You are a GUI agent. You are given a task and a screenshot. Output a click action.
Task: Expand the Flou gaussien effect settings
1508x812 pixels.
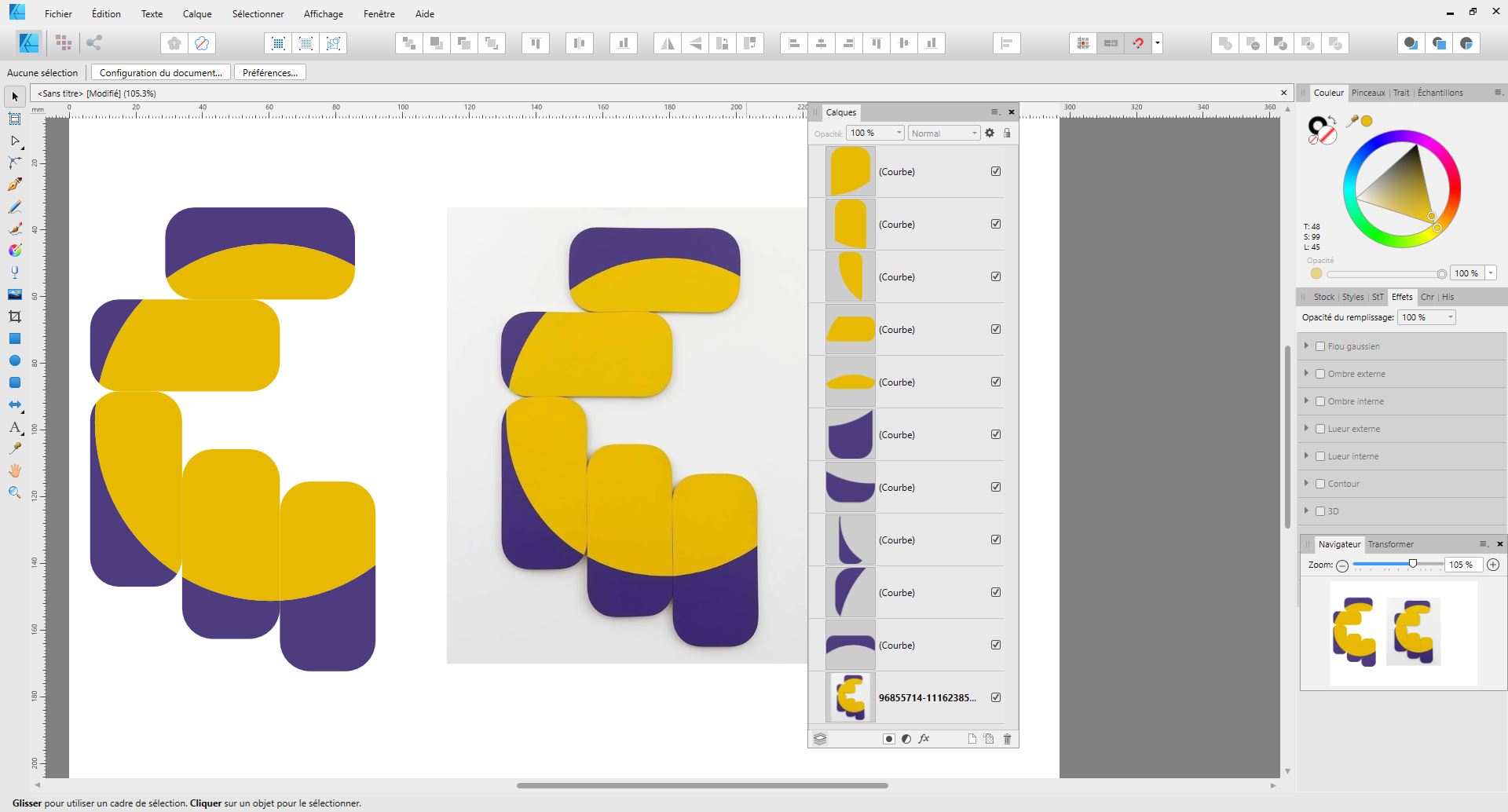point(1306,346)
